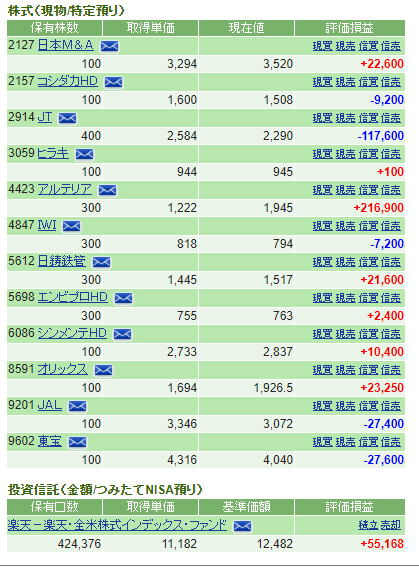This screenshot has width=419, height=567.
Task: Click the envelope icon beside 東宝
Action: tap(77, 442)
